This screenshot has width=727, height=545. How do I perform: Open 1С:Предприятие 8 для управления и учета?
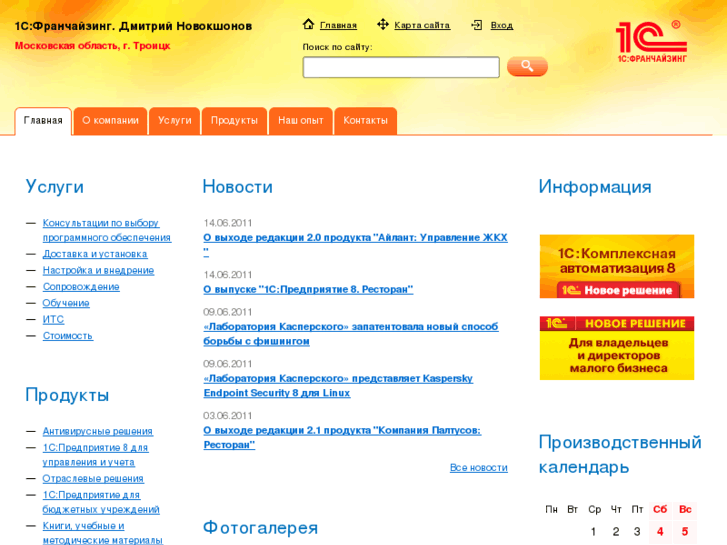(x=95, y=455)
